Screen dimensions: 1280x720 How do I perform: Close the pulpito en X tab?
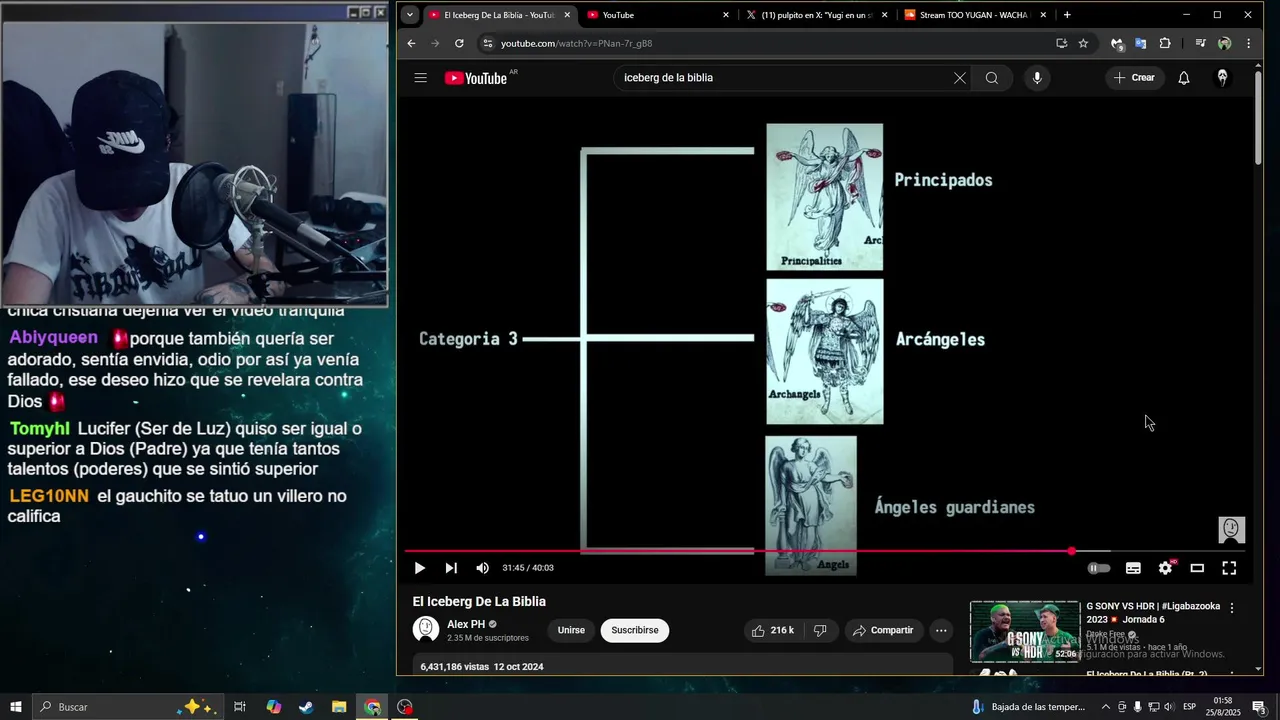click(x=885, y=15)
